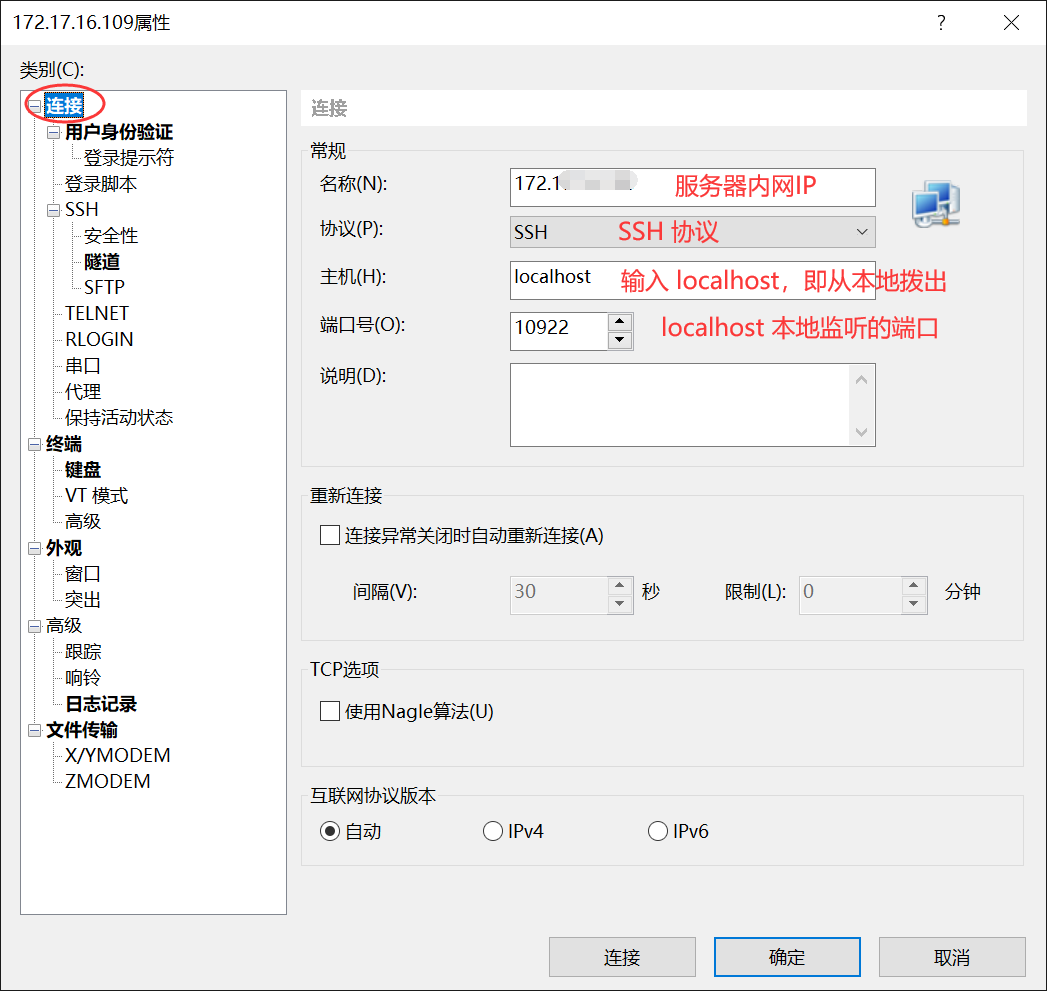This screenshot has width=1047, height=991.
Task: Collapse the SSH tree branch
Action: click(x=53, y=209)
